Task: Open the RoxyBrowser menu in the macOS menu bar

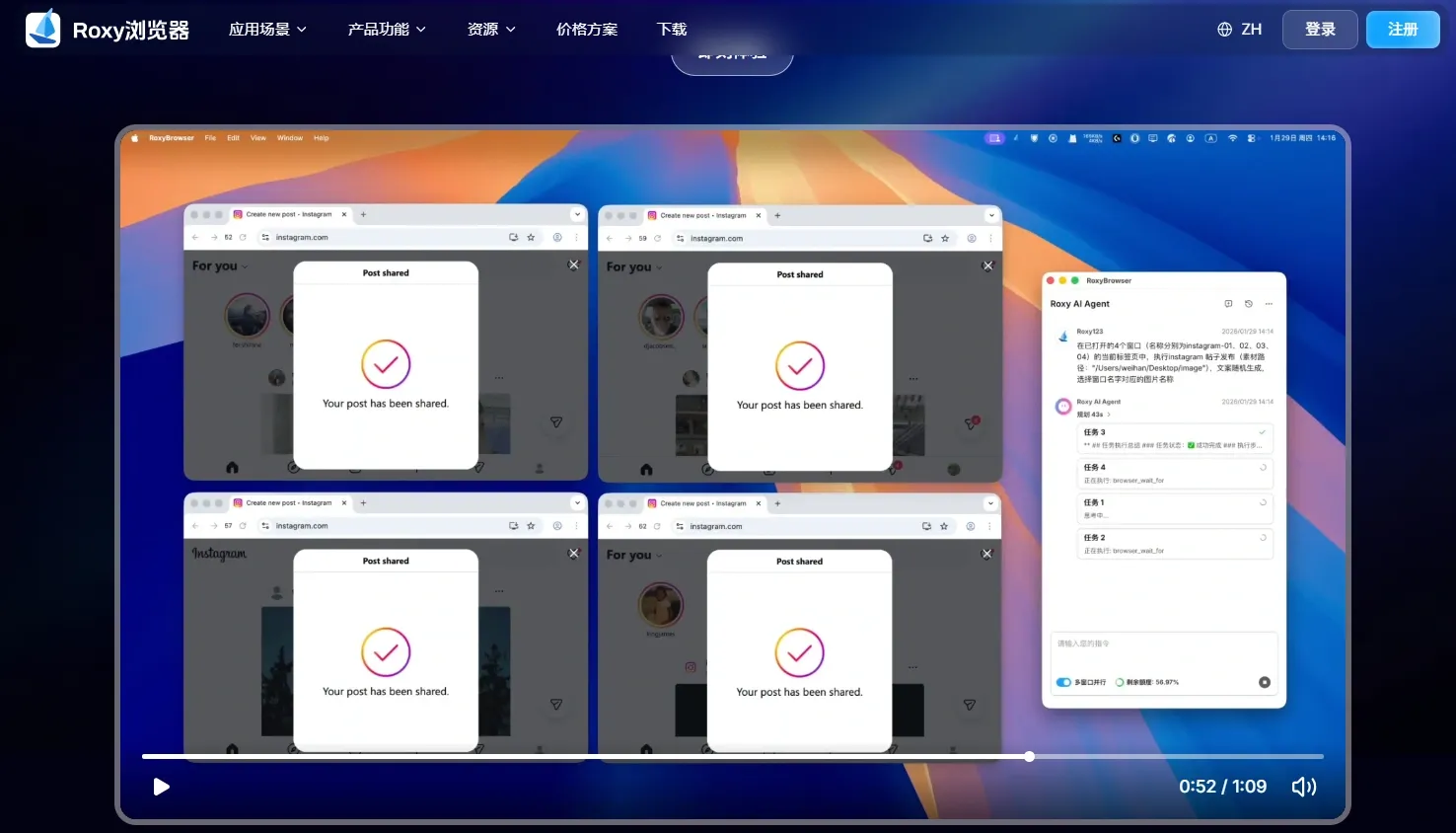Action: (x=172, y=138)
